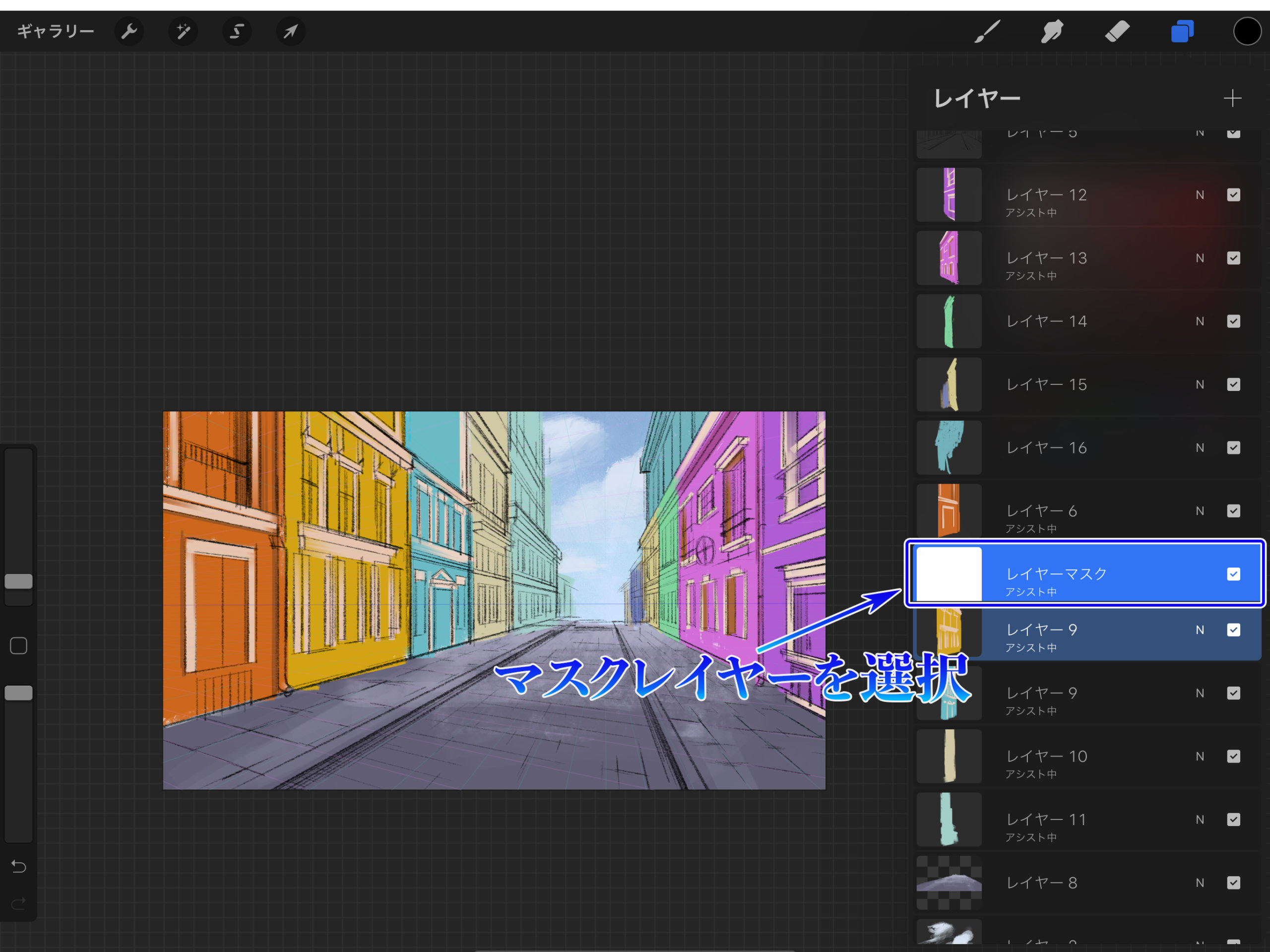Image resolution: width=1270 pixels, height=952 pixels.
Task: Open blend mode options for レイヤー 15
Action: pos(1200,384)
